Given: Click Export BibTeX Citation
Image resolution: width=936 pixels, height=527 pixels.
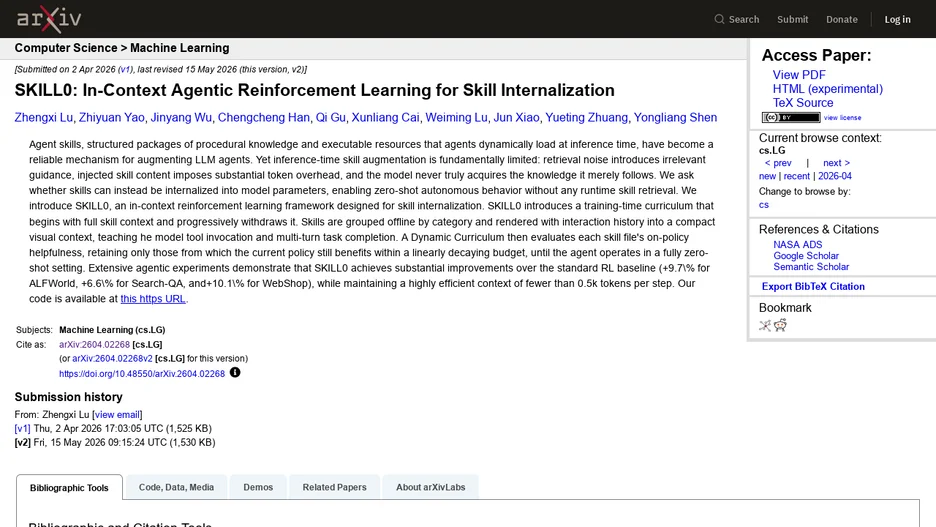Looking at the screenshot, I should tap(813, 286).
